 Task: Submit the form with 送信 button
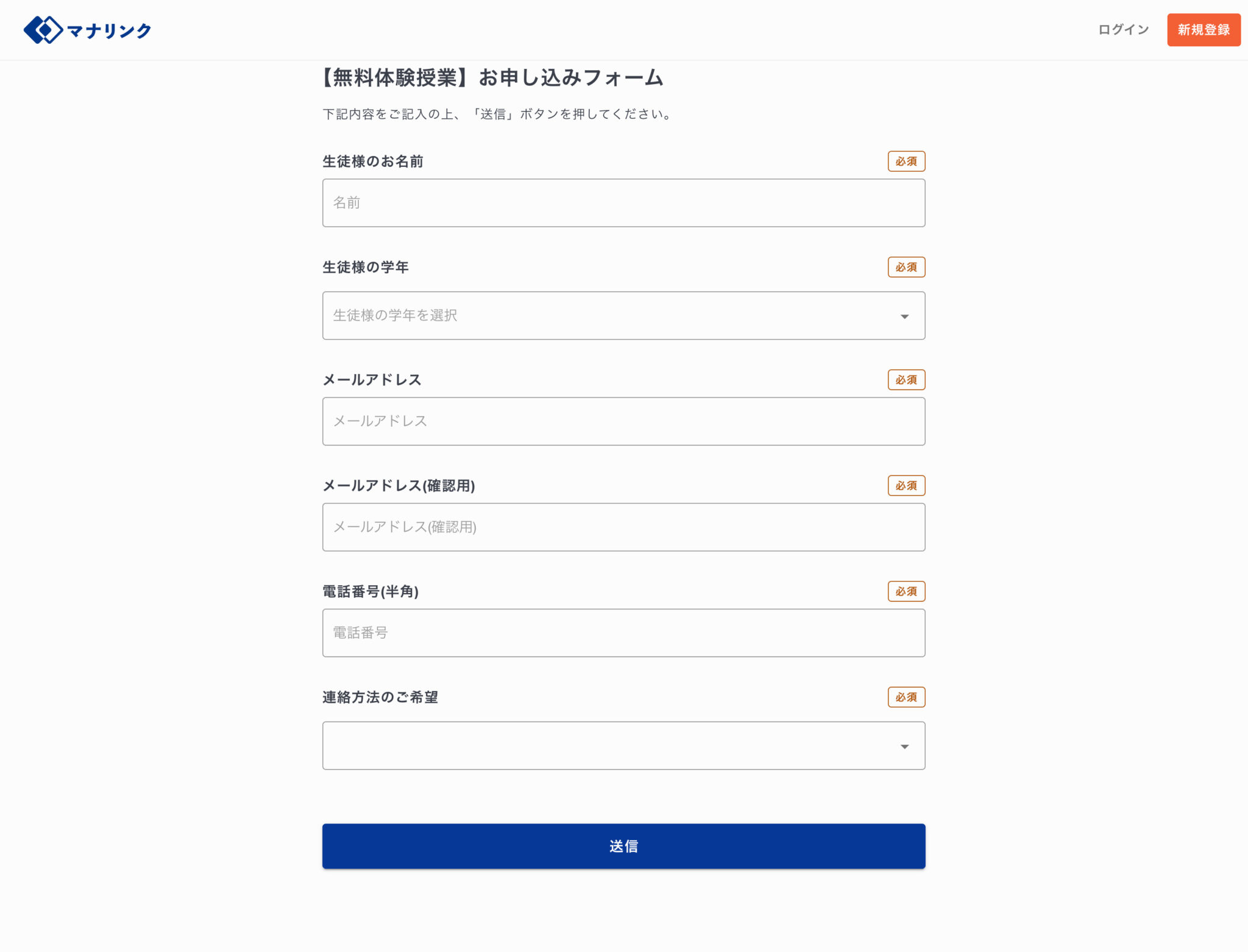pyautogui.click(x=623, y=846)
